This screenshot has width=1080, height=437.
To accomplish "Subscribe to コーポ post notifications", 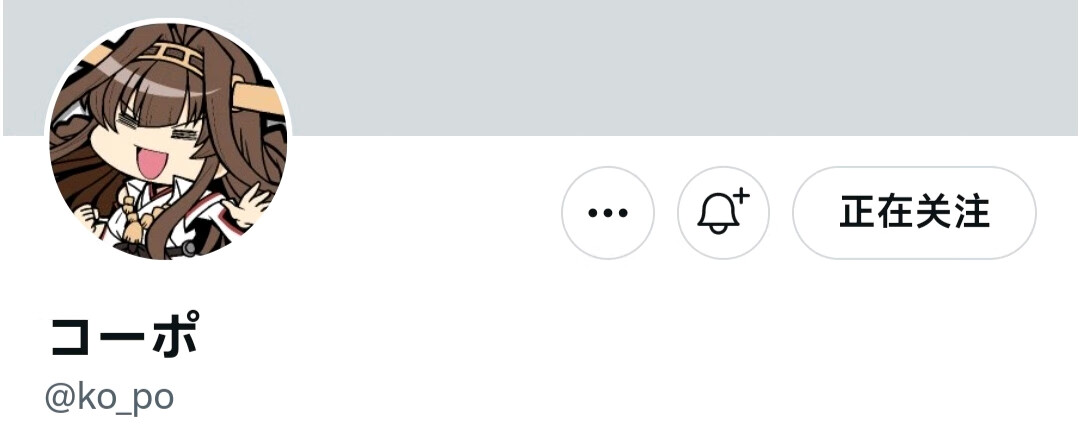I will (x=723, y=213).
